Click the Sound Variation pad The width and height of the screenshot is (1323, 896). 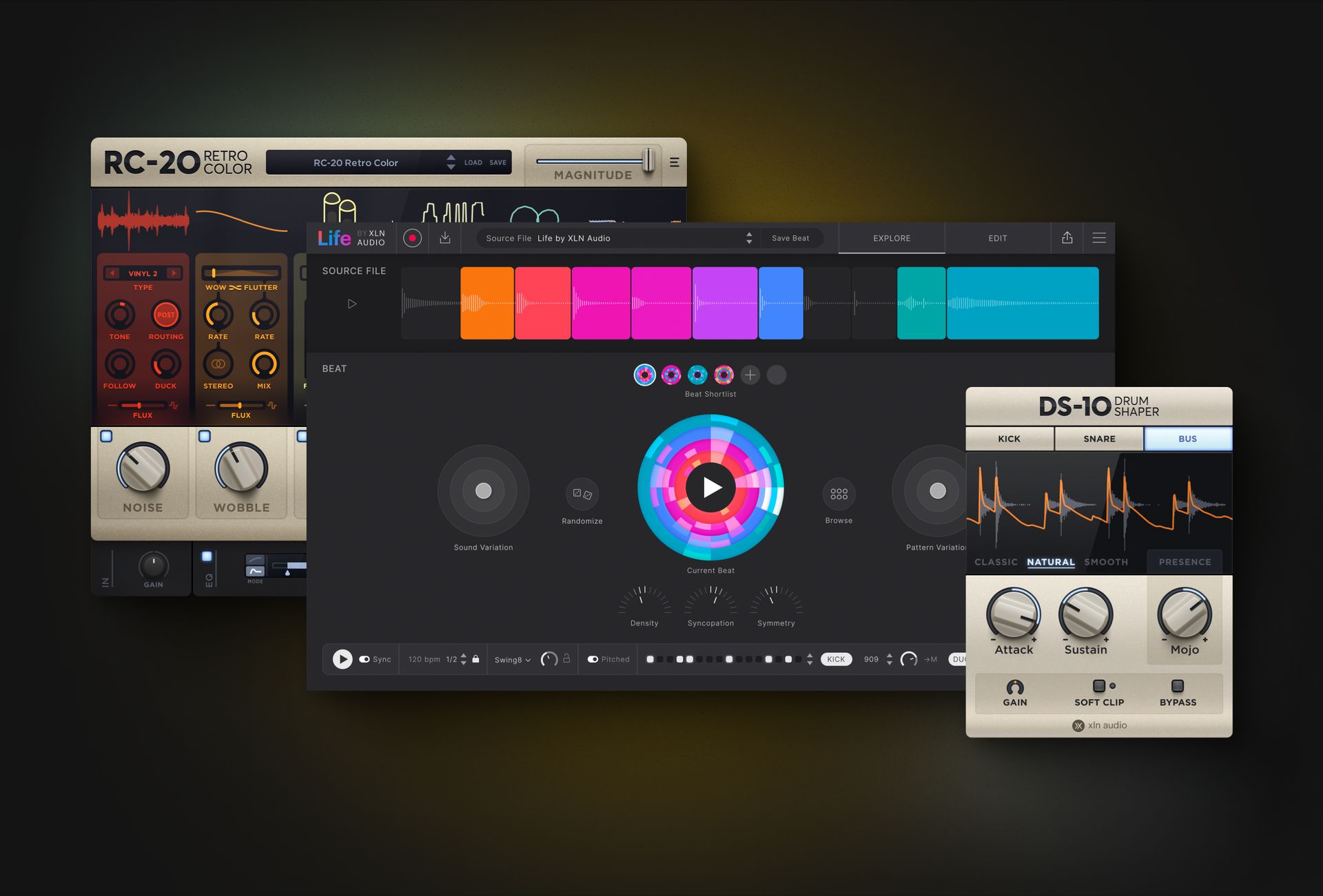pos(483,490)
